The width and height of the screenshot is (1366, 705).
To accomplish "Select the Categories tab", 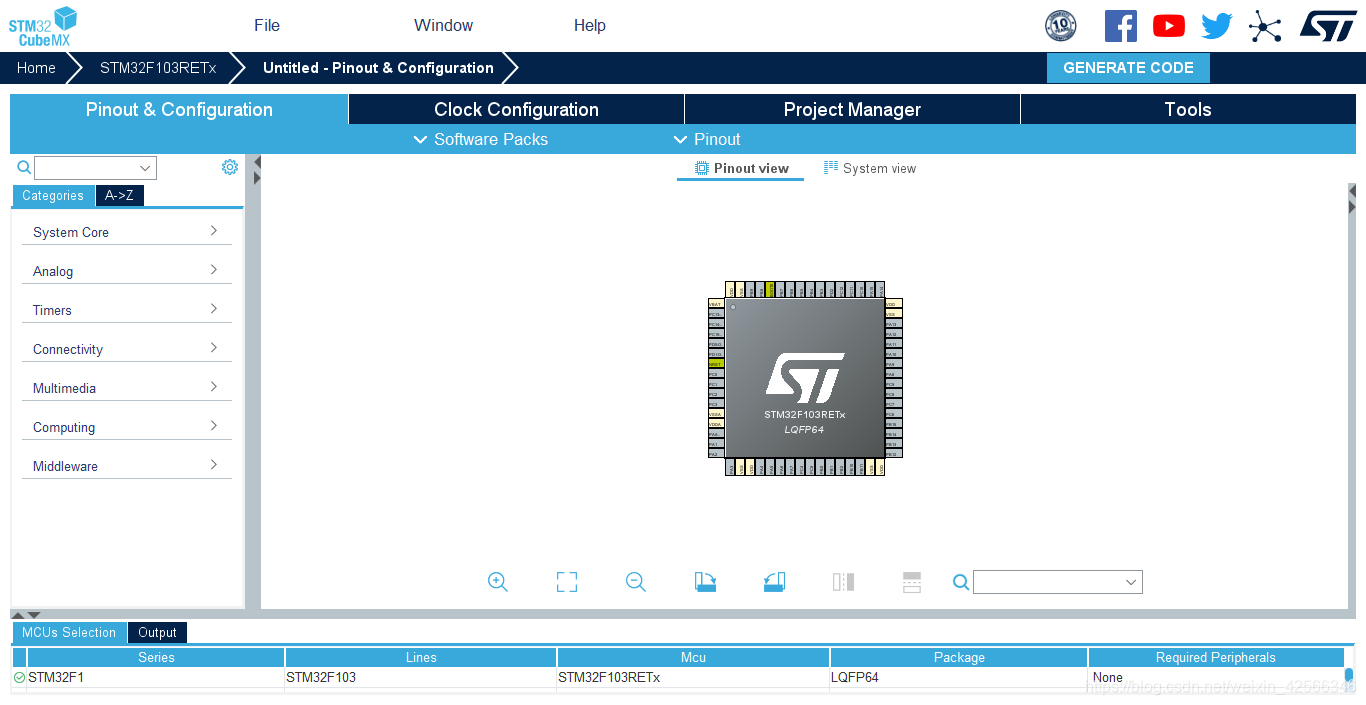I will (x=53, y=196).
